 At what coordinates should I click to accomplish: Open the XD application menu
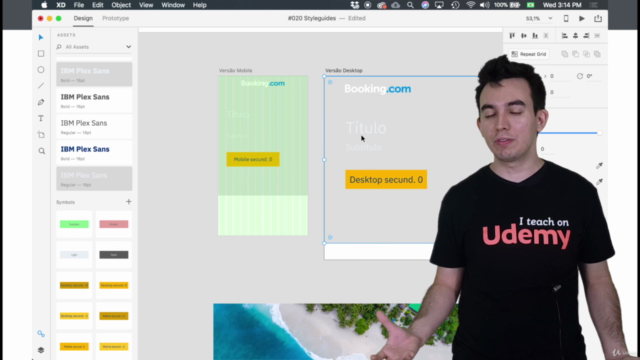pyautogui.click(x=61, y=5)
